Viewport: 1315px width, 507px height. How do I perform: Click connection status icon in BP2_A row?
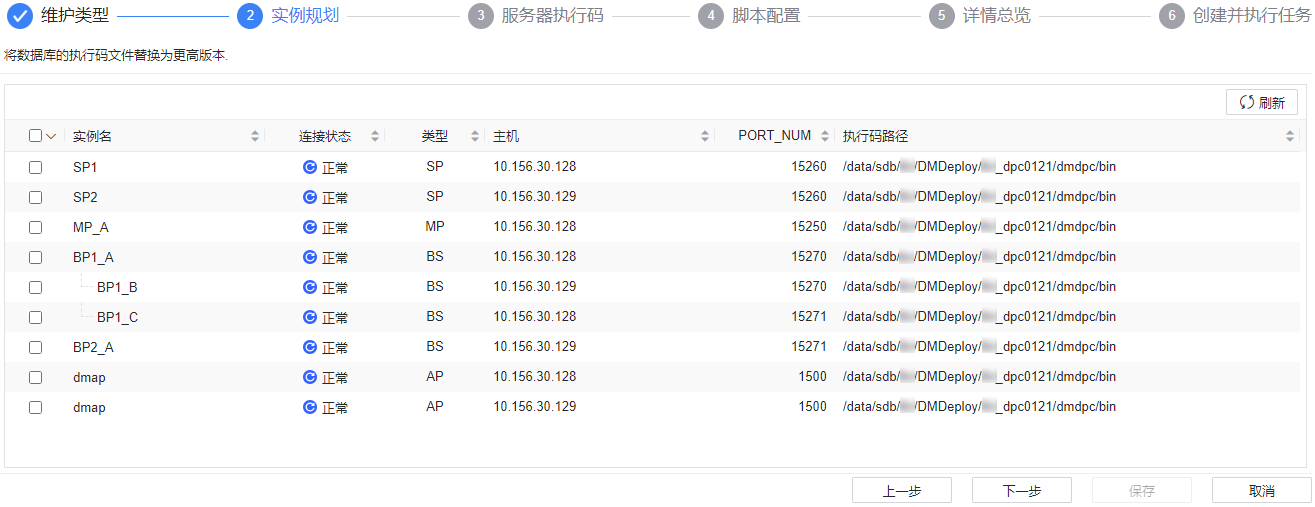(310, 347)
